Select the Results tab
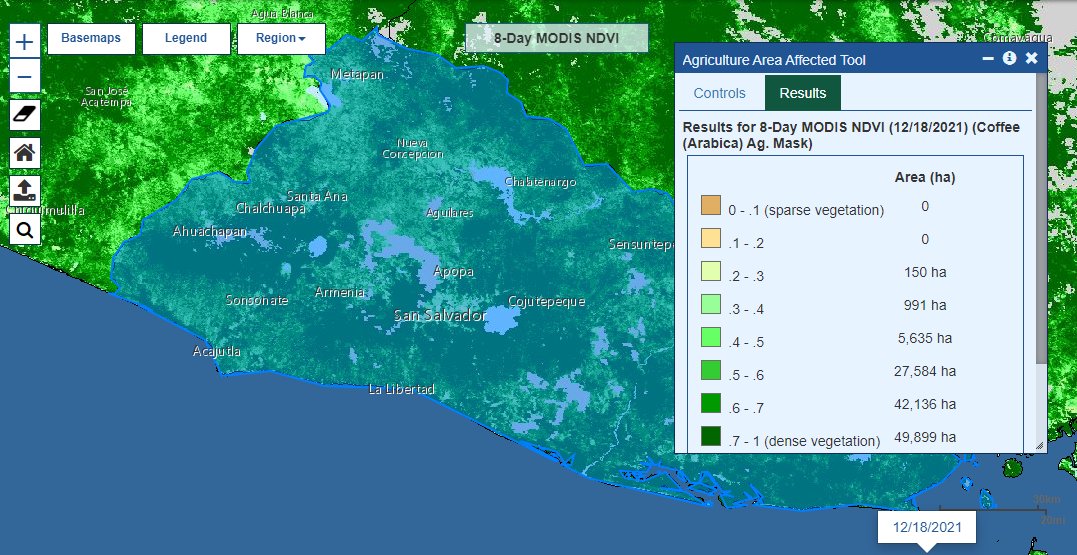 click(803, 93)
